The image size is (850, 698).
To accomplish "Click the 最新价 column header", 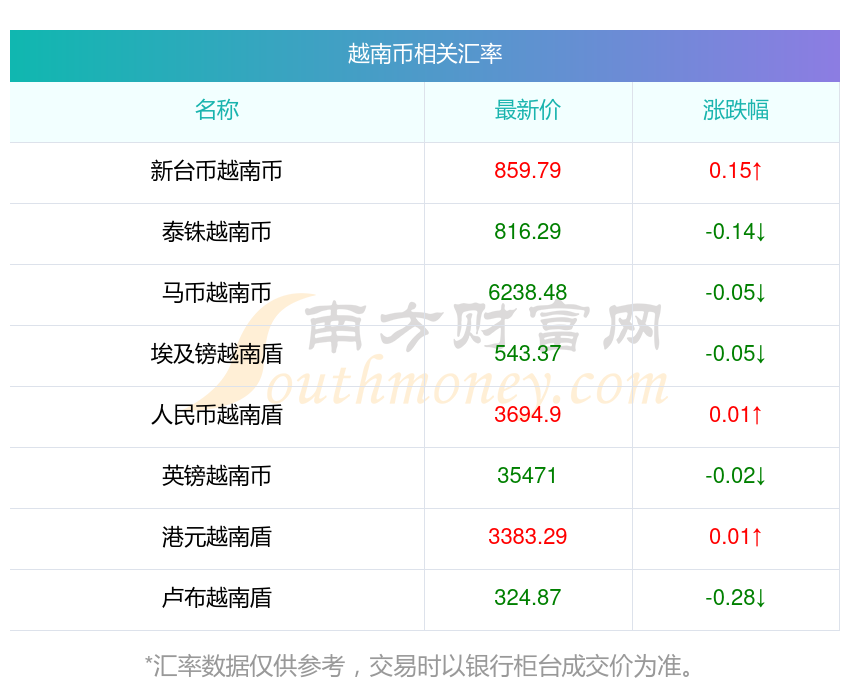I will point(527,110).
